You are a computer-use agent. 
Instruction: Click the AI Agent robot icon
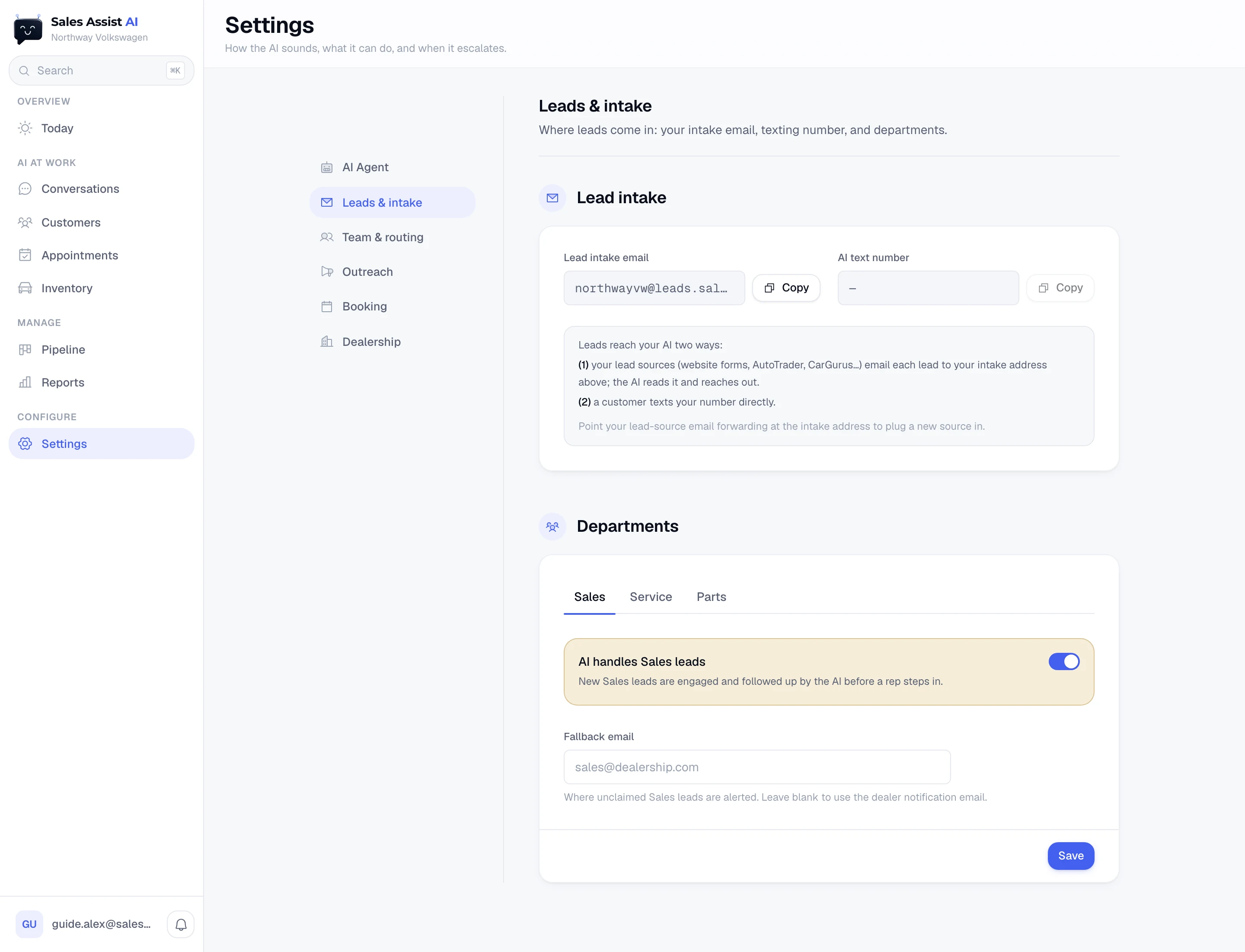pos(327,167)
